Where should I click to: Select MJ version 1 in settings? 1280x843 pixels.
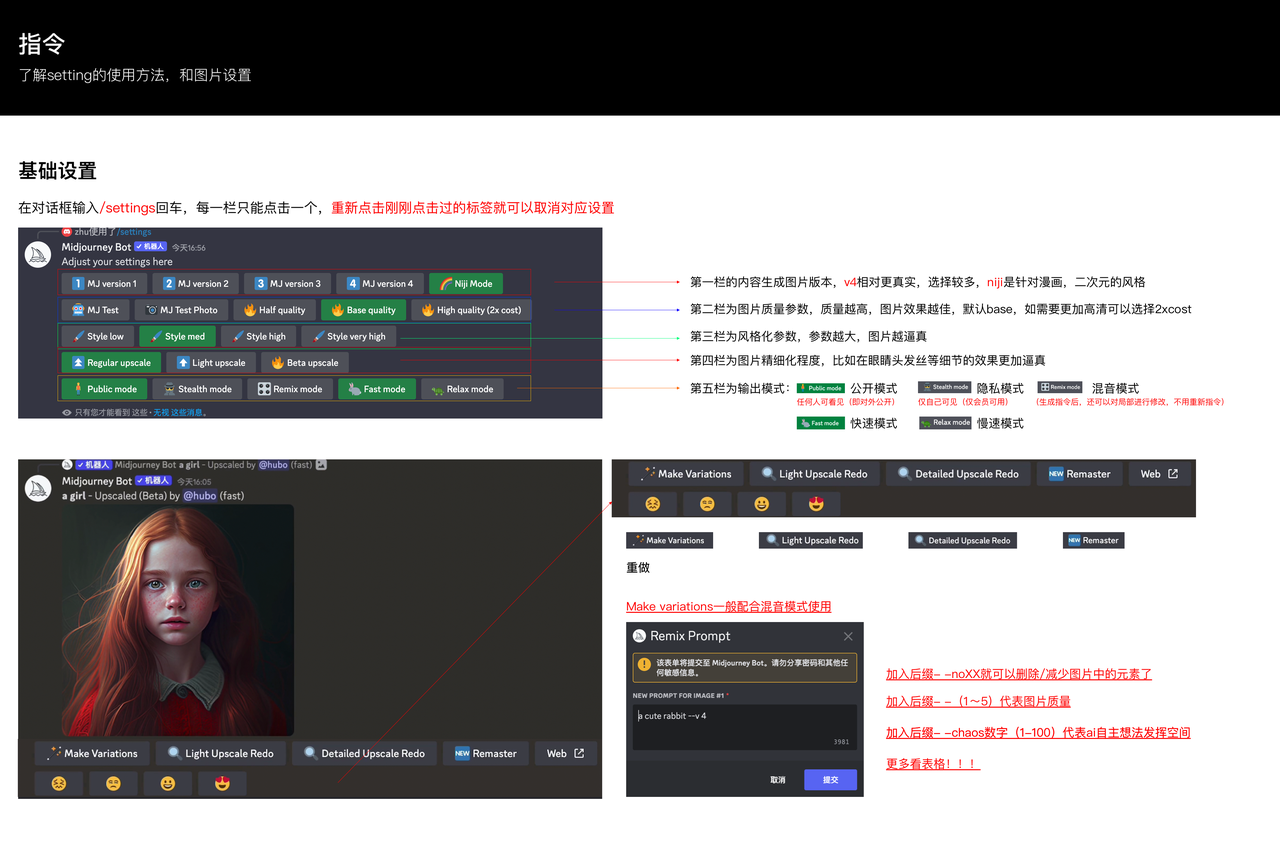pyautogui.click(x=104, y=283)
